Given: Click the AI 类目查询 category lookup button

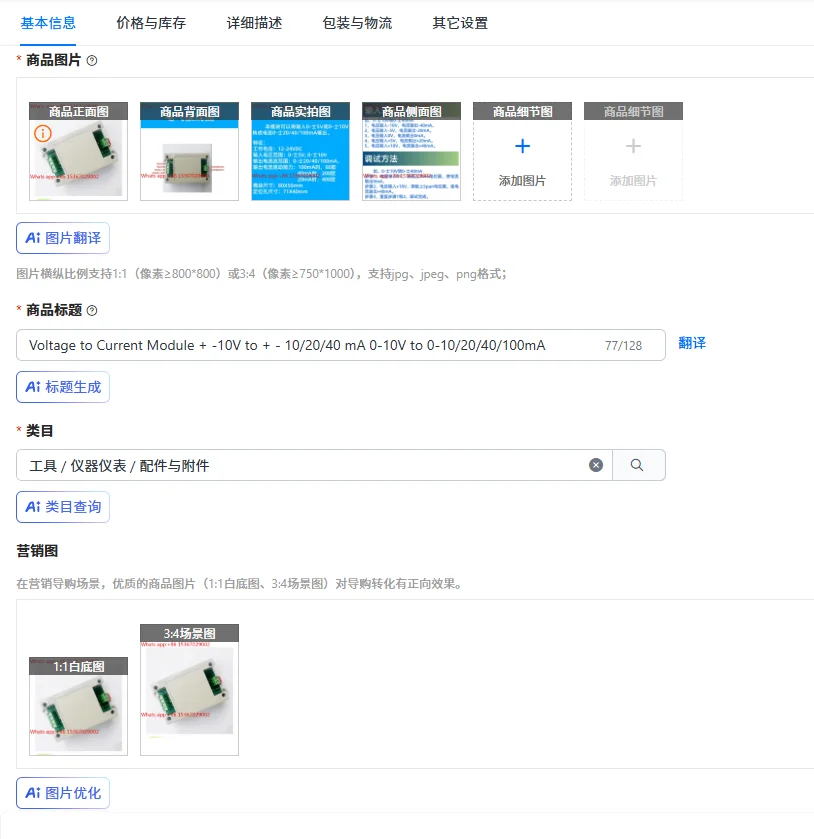Looking at the screenshot, I should (x=63, y=507).
